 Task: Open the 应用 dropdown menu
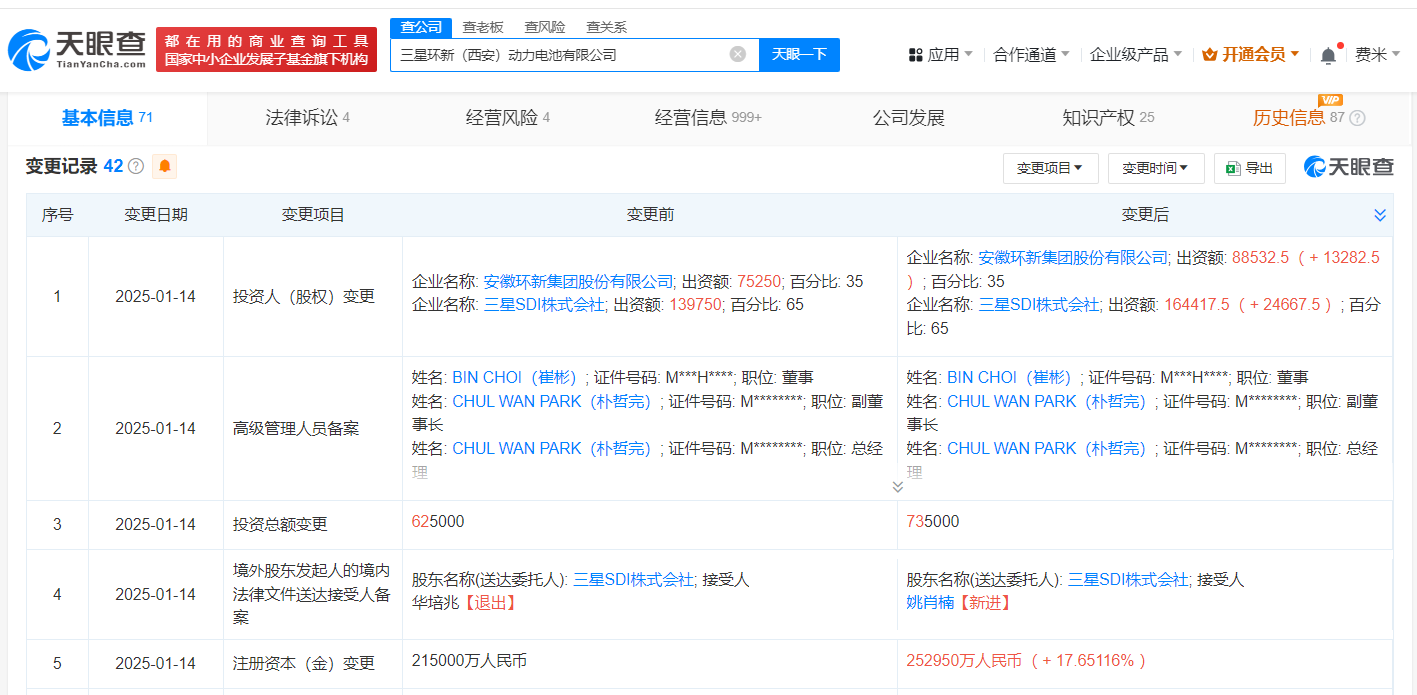tap(941, 55)
